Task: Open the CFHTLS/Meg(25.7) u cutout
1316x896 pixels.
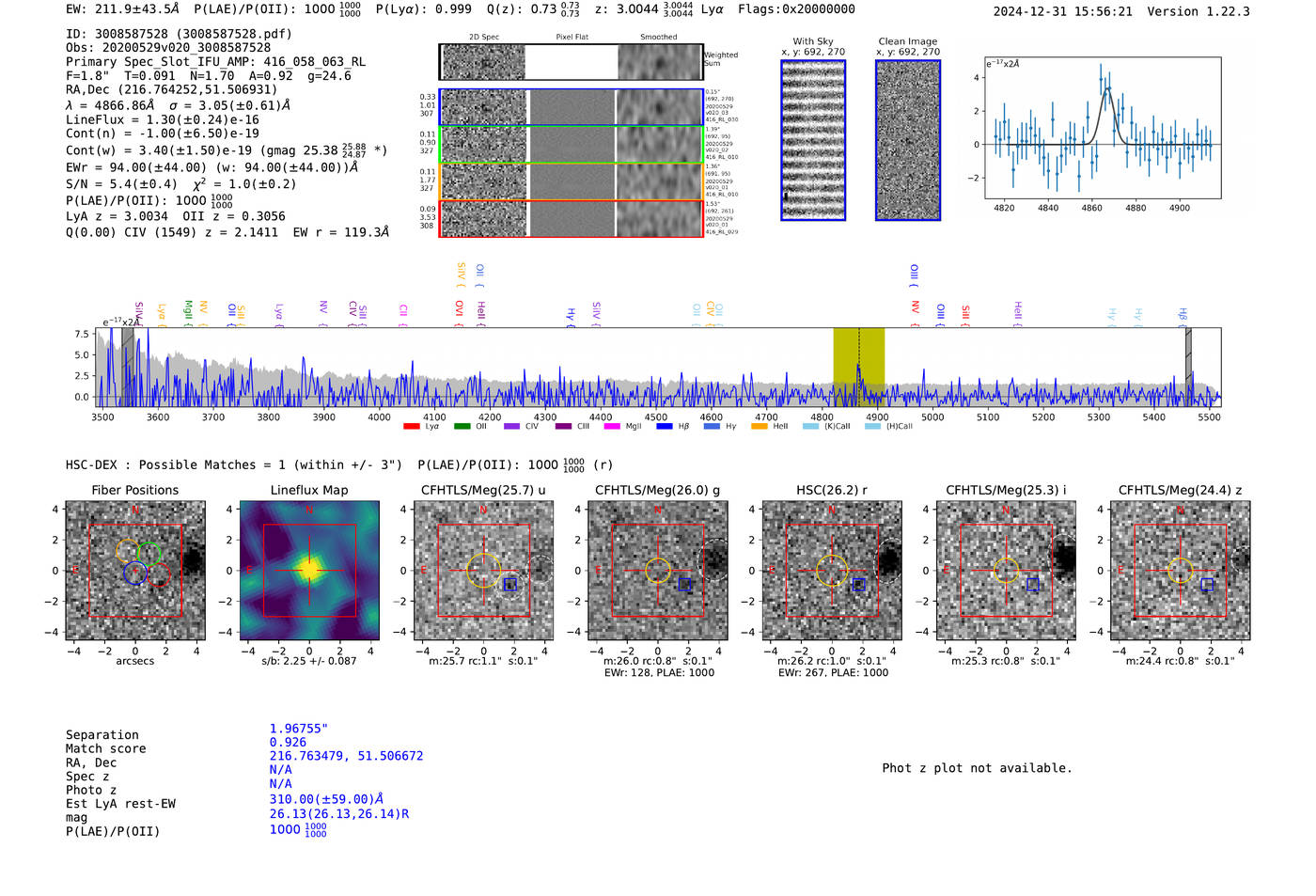Action: 483,570
